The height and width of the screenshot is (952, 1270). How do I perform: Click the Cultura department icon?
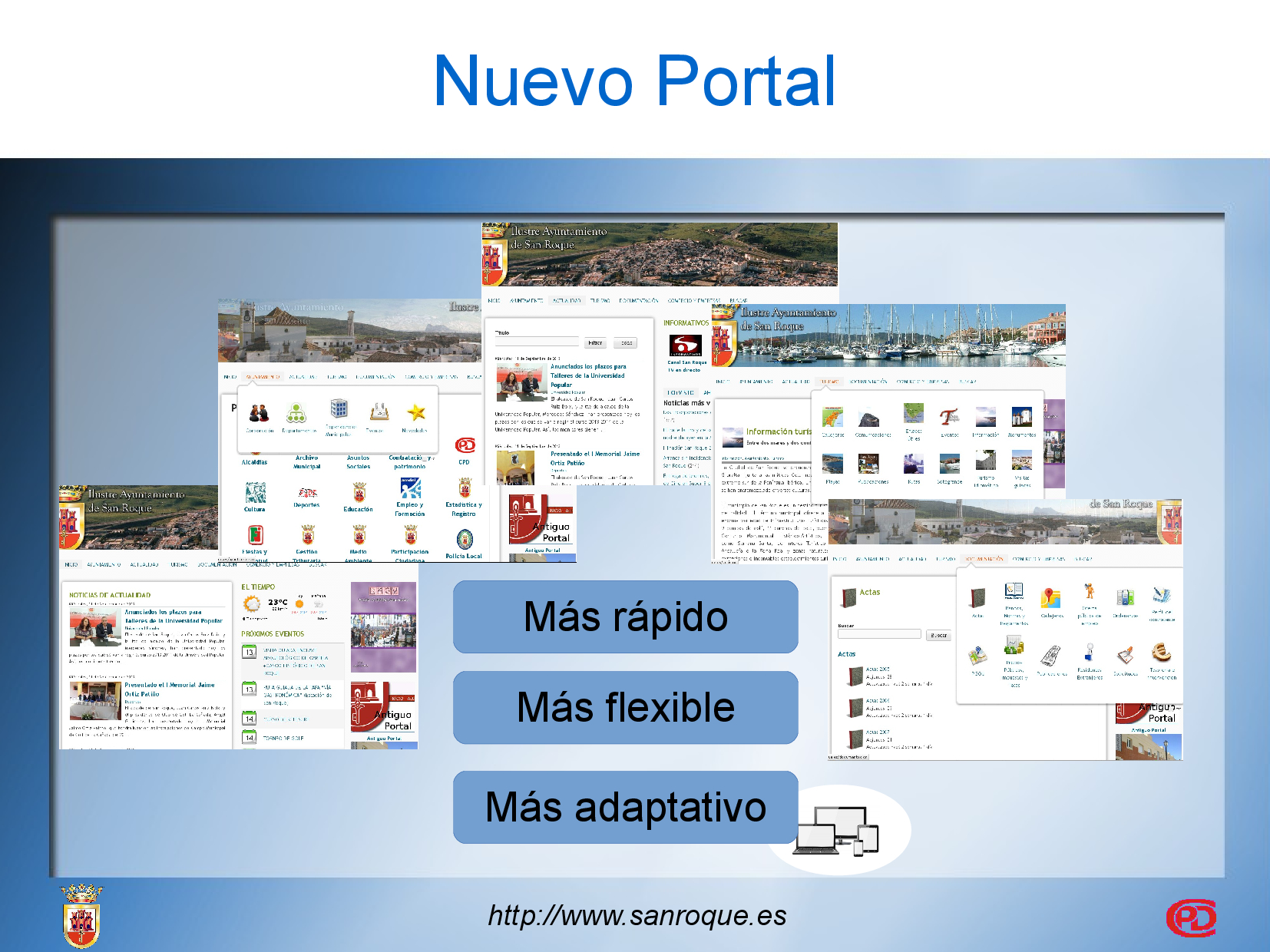point(255,492)
